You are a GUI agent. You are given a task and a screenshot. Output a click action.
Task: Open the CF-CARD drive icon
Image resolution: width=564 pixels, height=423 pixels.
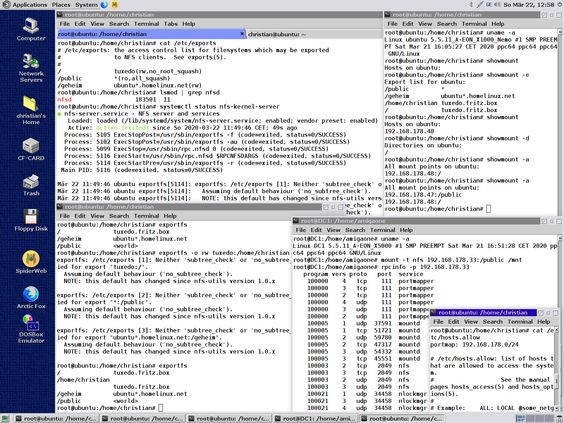click(x=31, y=149)
